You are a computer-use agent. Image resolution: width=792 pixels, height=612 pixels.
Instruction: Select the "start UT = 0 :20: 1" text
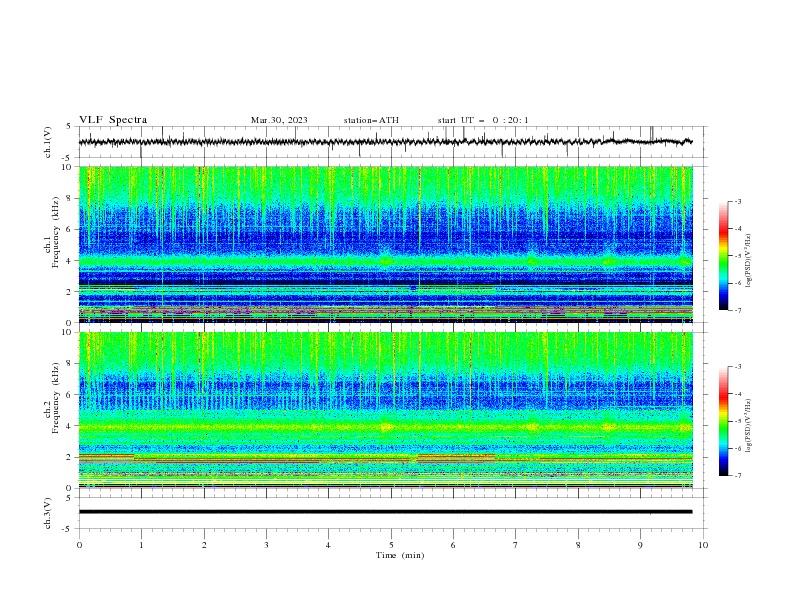(483, 120)
